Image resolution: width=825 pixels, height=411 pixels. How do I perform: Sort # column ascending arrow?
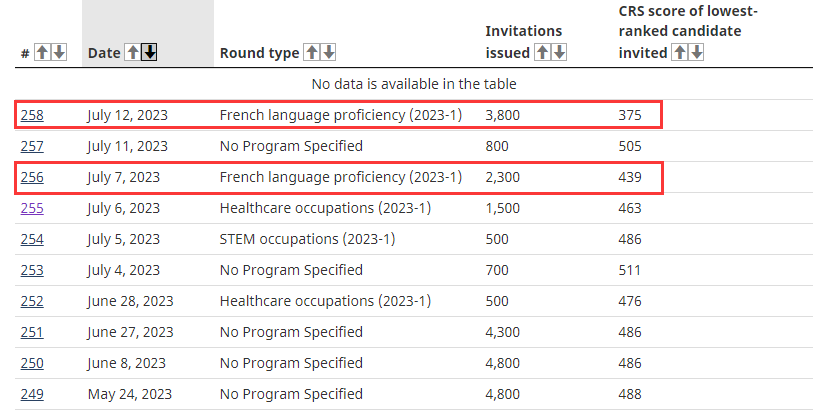pyautogui.click(x=42, y=52)
